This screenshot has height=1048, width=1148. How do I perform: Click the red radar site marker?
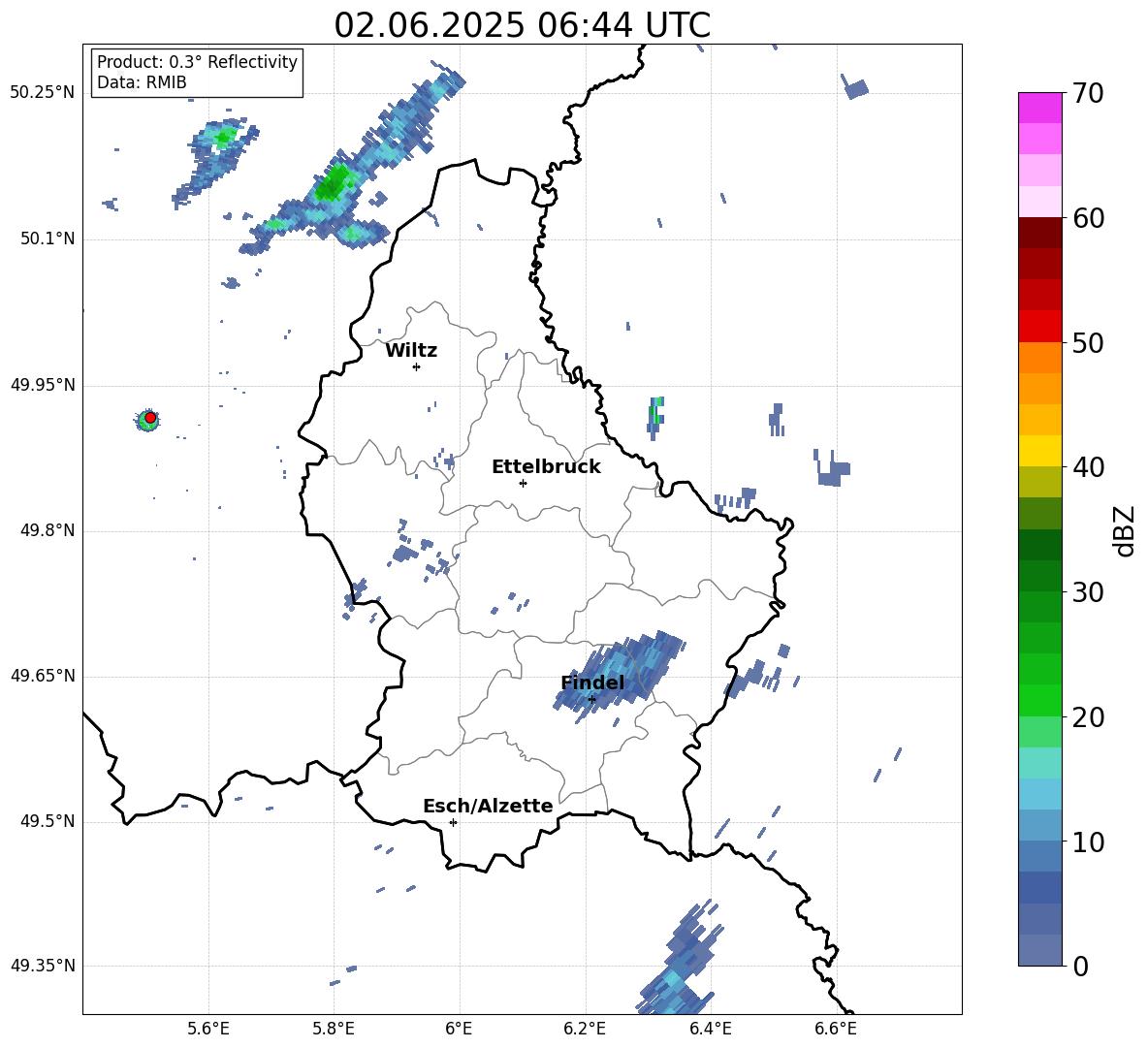pos(150,417)
